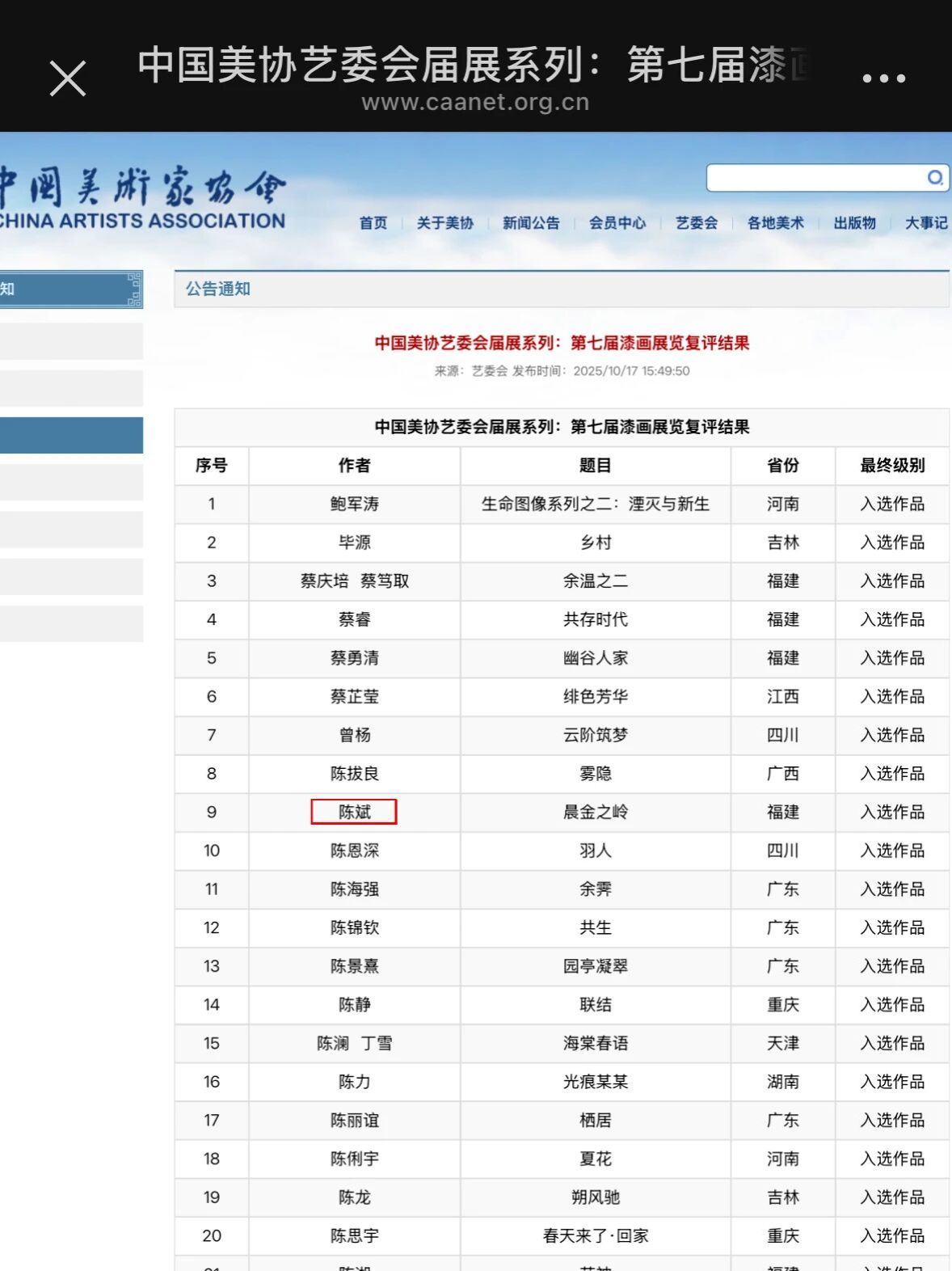Click the red article title link

click(562, 343)
